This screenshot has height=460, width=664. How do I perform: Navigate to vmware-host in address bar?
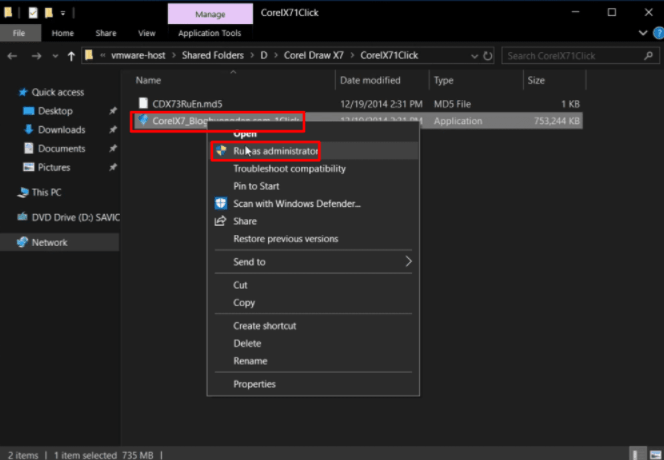tap(138, 55)
